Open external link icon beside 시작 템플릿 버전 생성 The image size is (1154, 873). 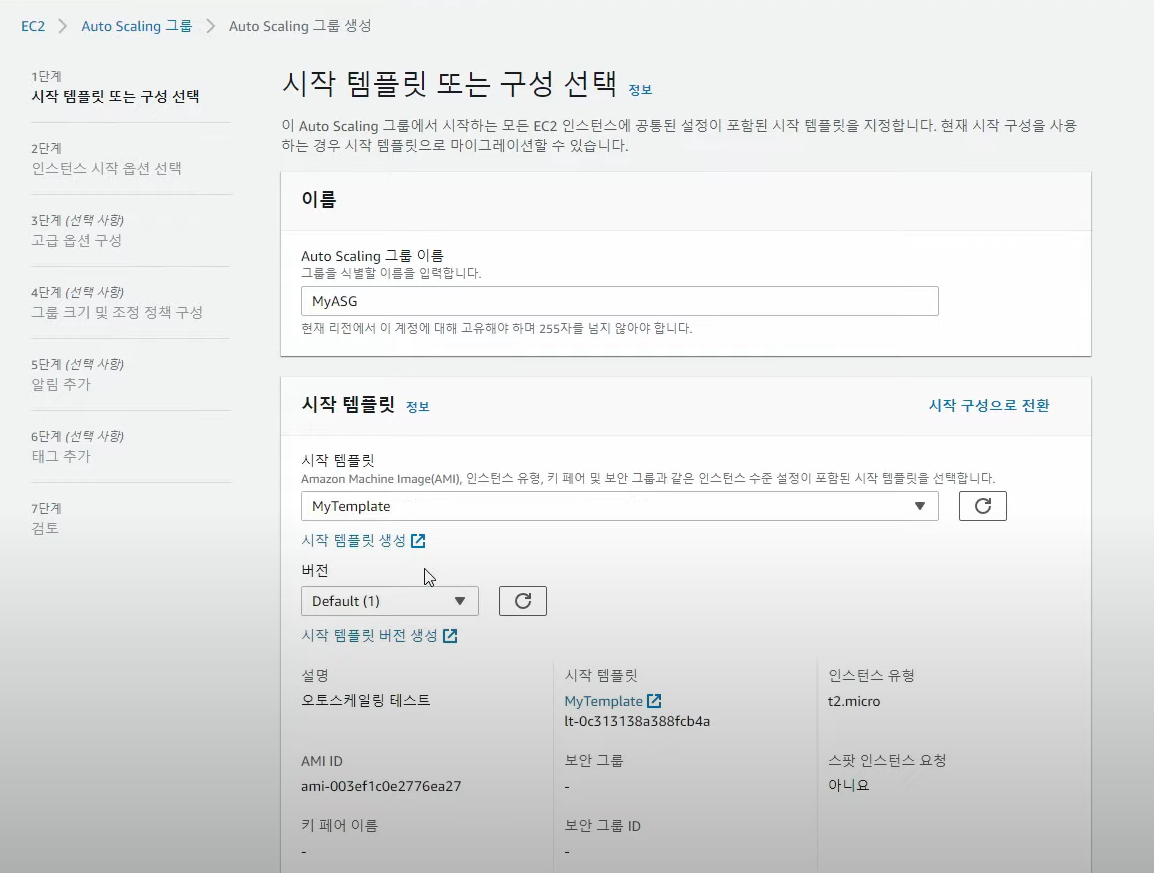pyautogui.click(x=450, y=636)
